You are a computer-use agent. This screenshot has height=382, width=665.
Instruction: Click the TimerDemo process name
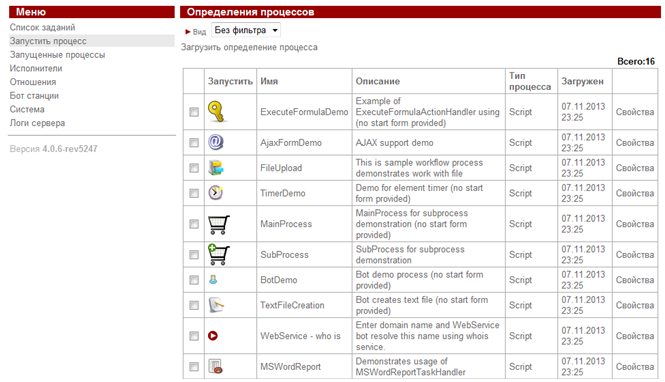coord(282,193)
